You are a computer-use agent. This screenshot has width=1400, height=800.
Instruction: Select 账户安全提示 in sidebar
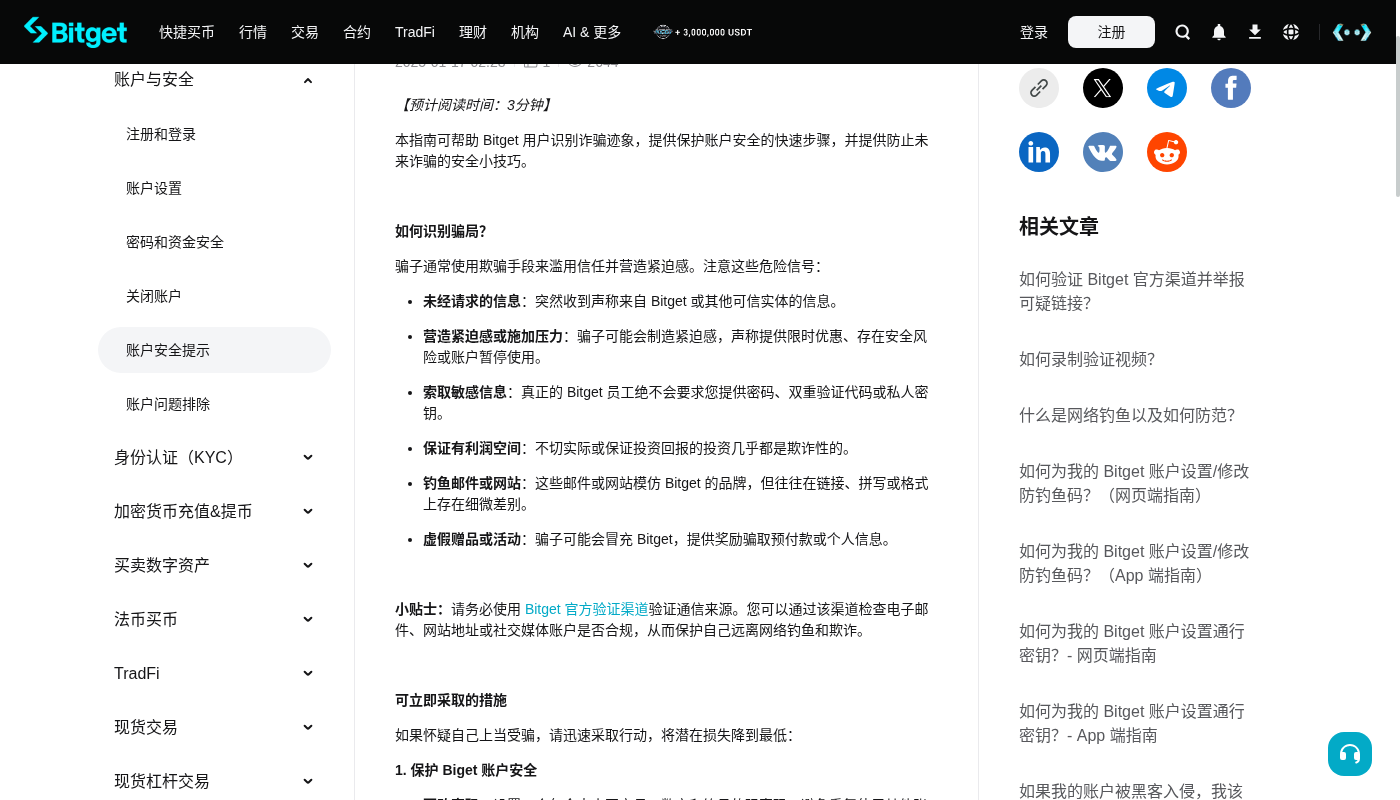coord(214,350)
